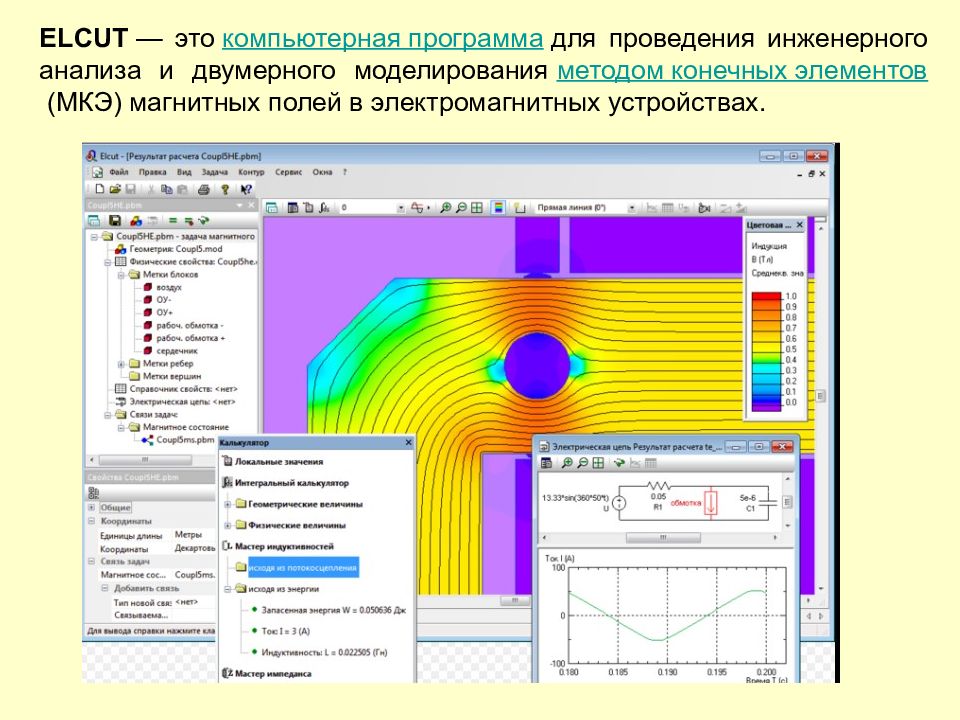Screen dimensions: 960x720
Task: Zoom out on the field picture
Action: point(462,208)
